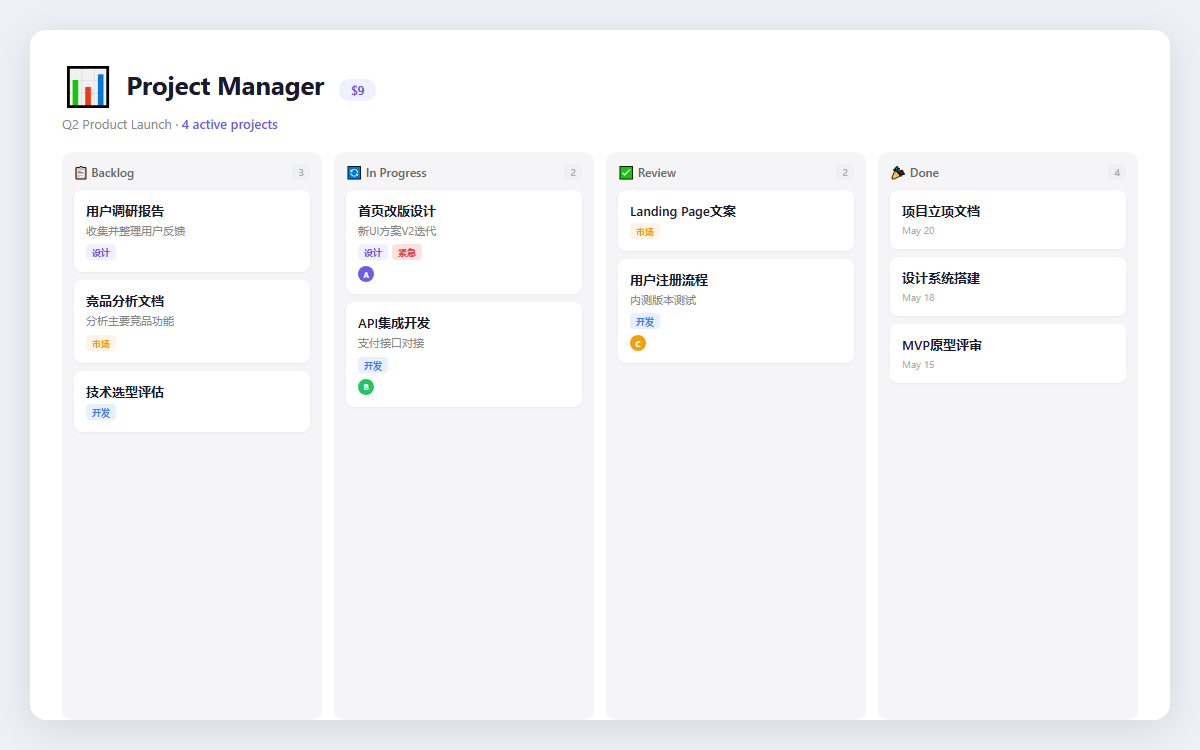Image resolution: width=1200 pixels, height=750 pixels.
Task: Click the May 18 date
Action: [918, 298]
